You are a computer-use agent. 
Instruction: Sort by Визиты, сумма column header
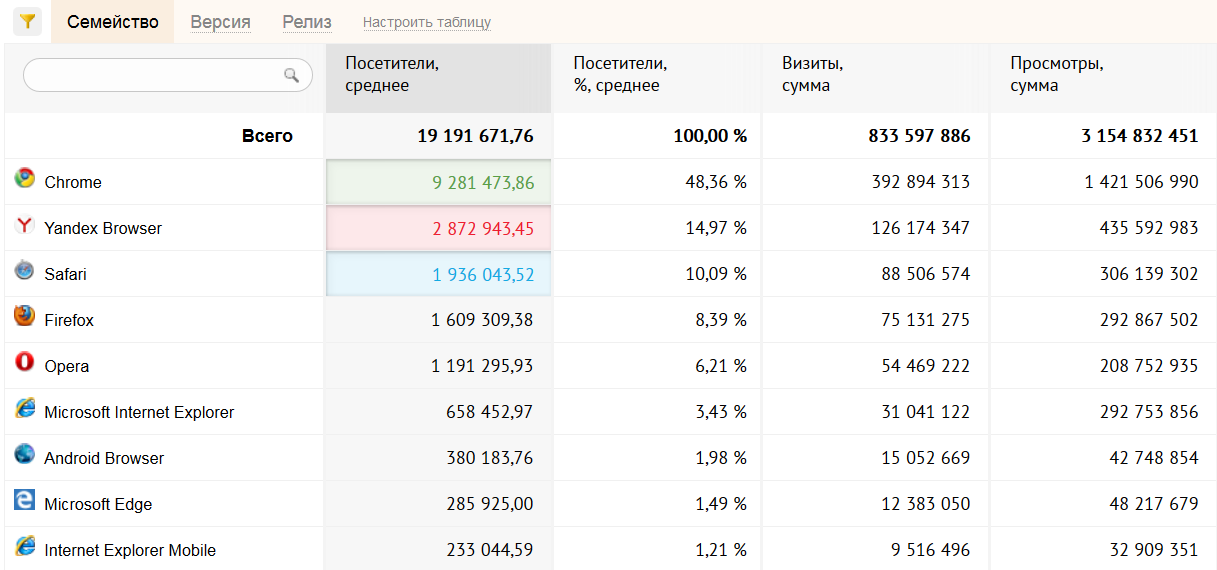tap(812, 75)
